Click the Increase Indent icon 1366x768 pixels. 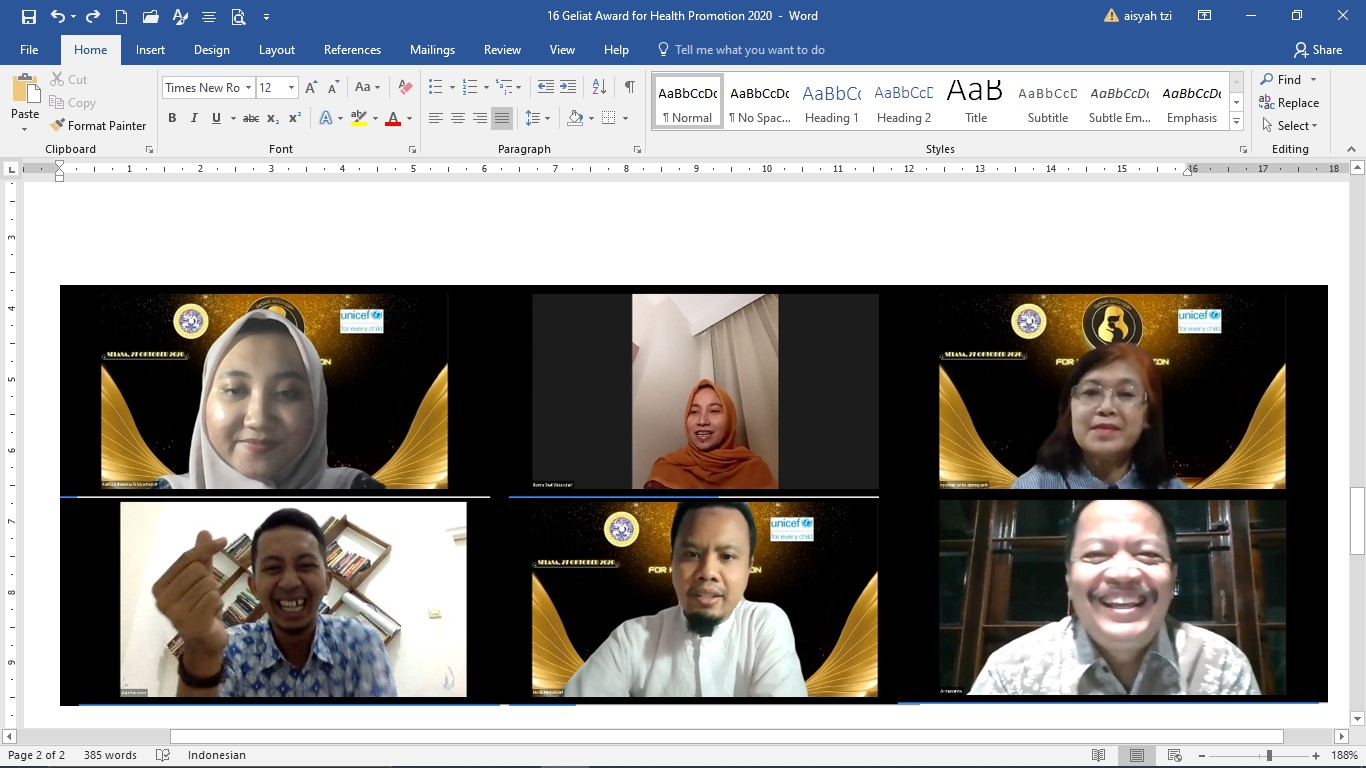click(x=568, y=87)
